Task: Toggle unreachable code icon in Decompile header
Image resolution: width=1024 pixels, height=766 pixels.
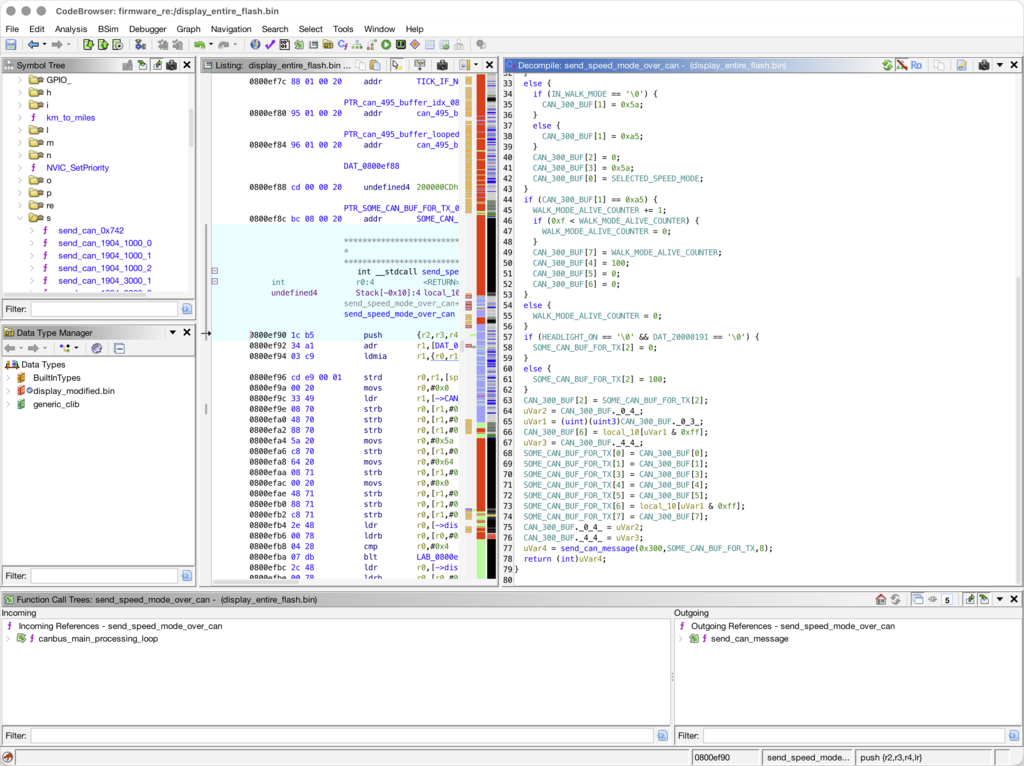Action: coord(902,65)
